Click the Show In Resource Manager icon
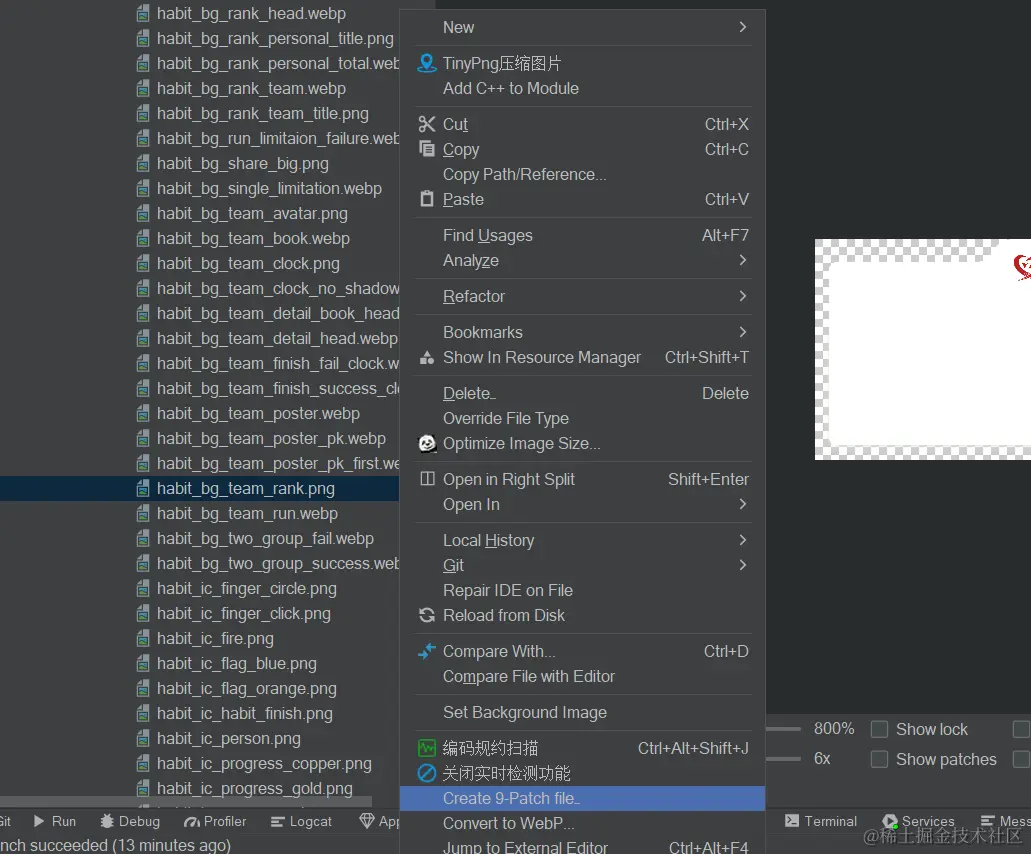Screen dimensions: 1031x854 [427, 357]
